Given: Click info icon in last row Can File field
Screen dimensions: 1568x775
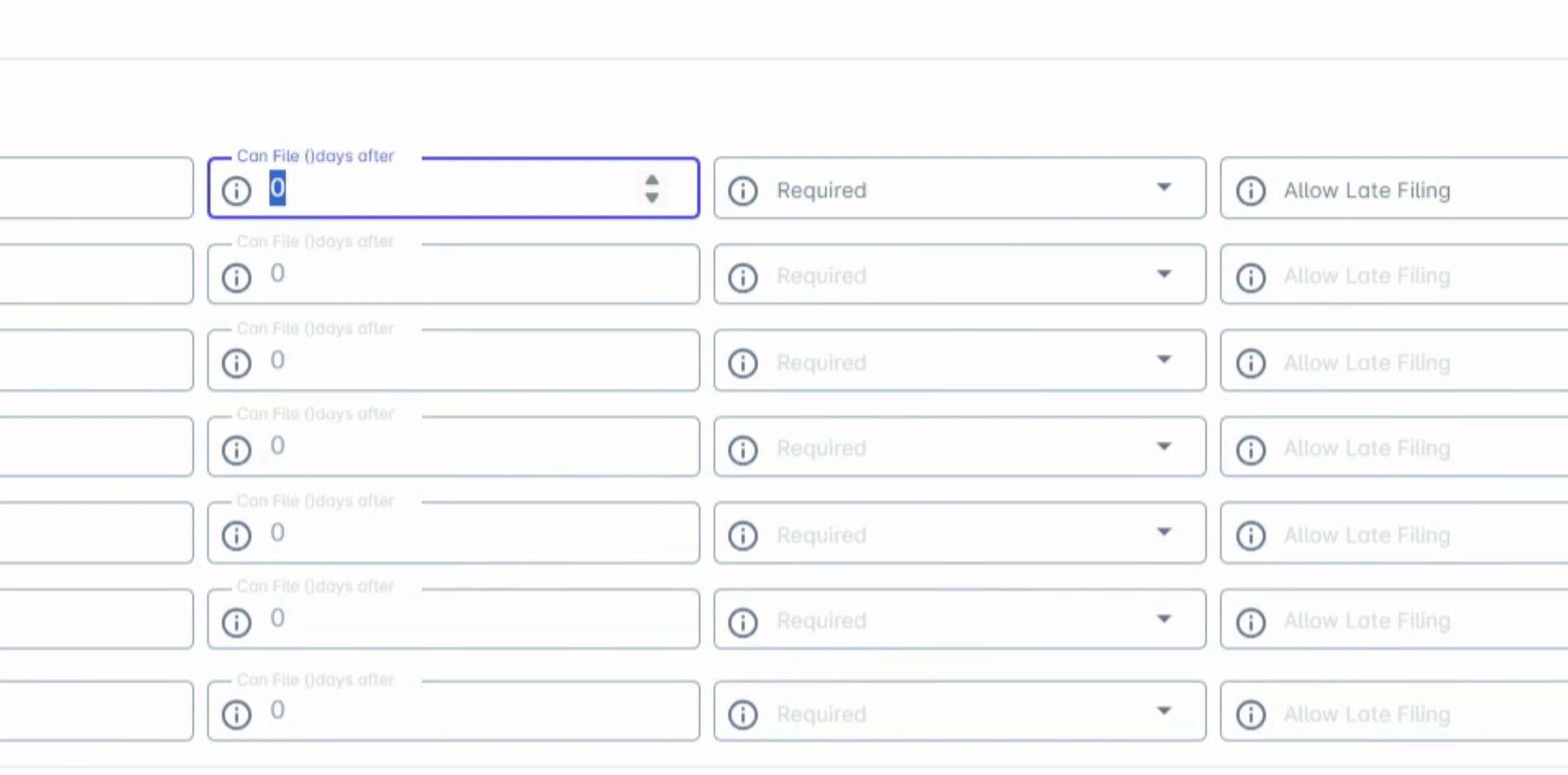Looking at the screenshot, I should 236,714.
